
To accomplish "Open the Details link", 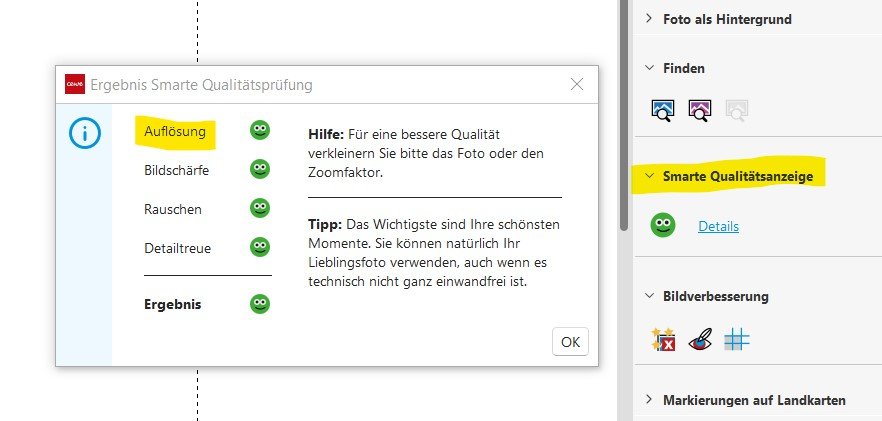I will (x=718, y=227).
